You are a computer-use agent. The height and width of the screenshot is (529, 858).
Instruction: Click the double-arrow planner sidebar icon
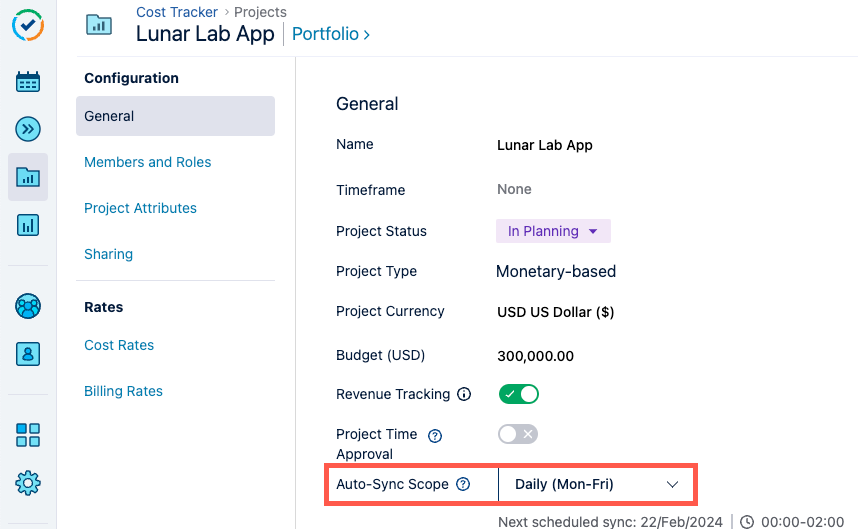28,129
